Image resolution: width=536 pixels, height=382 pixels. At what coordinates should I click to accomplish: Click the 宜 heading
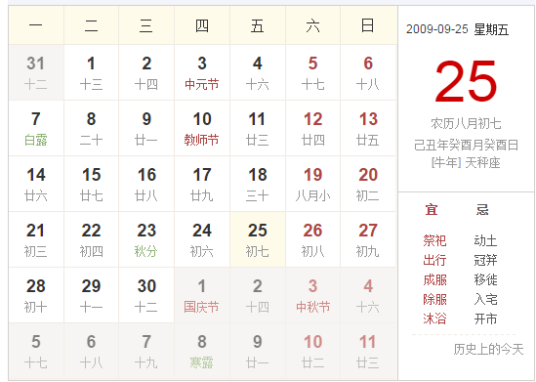point(431,209)
